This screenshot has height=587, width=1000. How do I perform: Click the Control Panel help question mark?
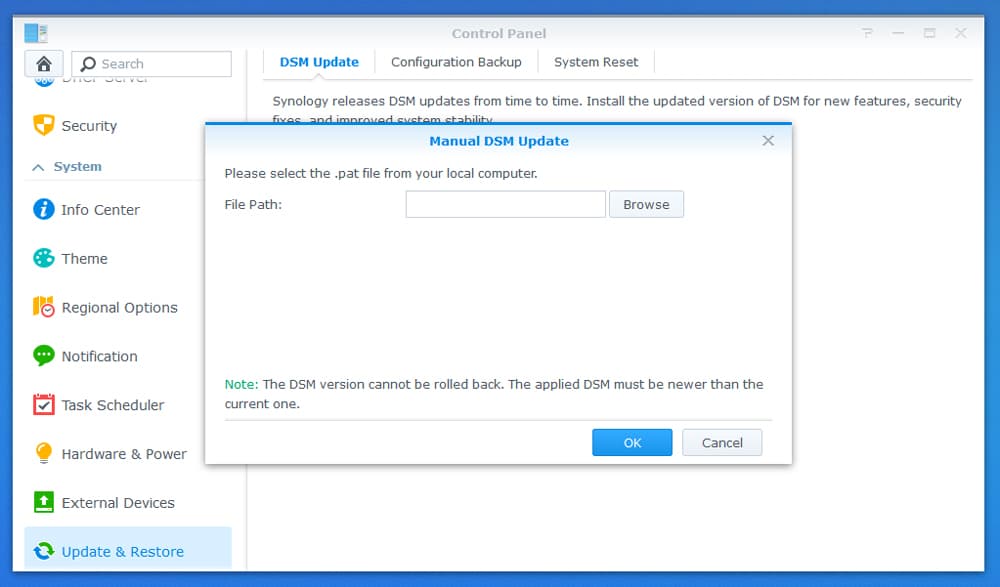click(867, 33)
